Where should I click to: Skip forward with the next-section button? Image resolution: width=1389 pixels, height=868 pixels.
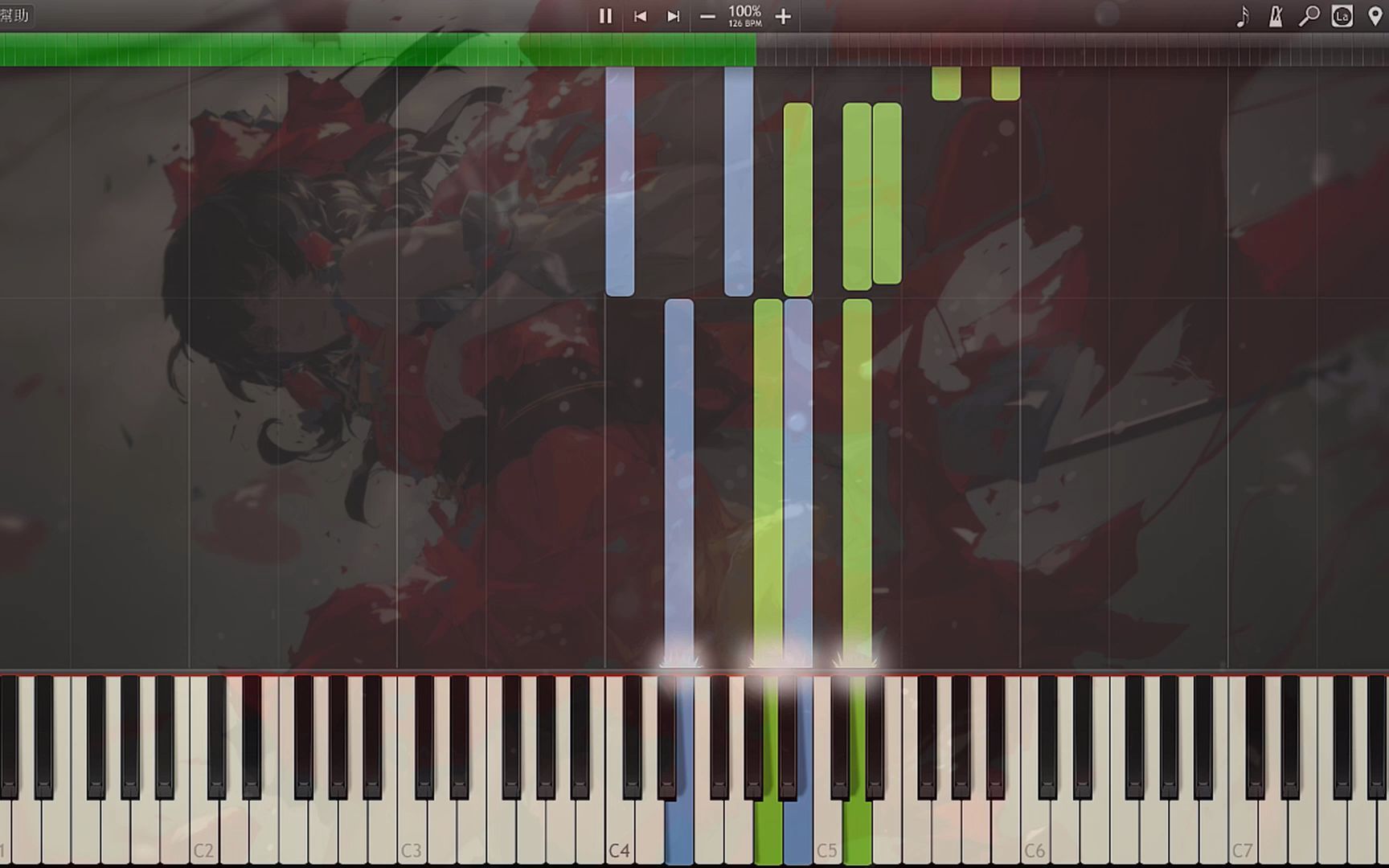click(x=674, y=16)
